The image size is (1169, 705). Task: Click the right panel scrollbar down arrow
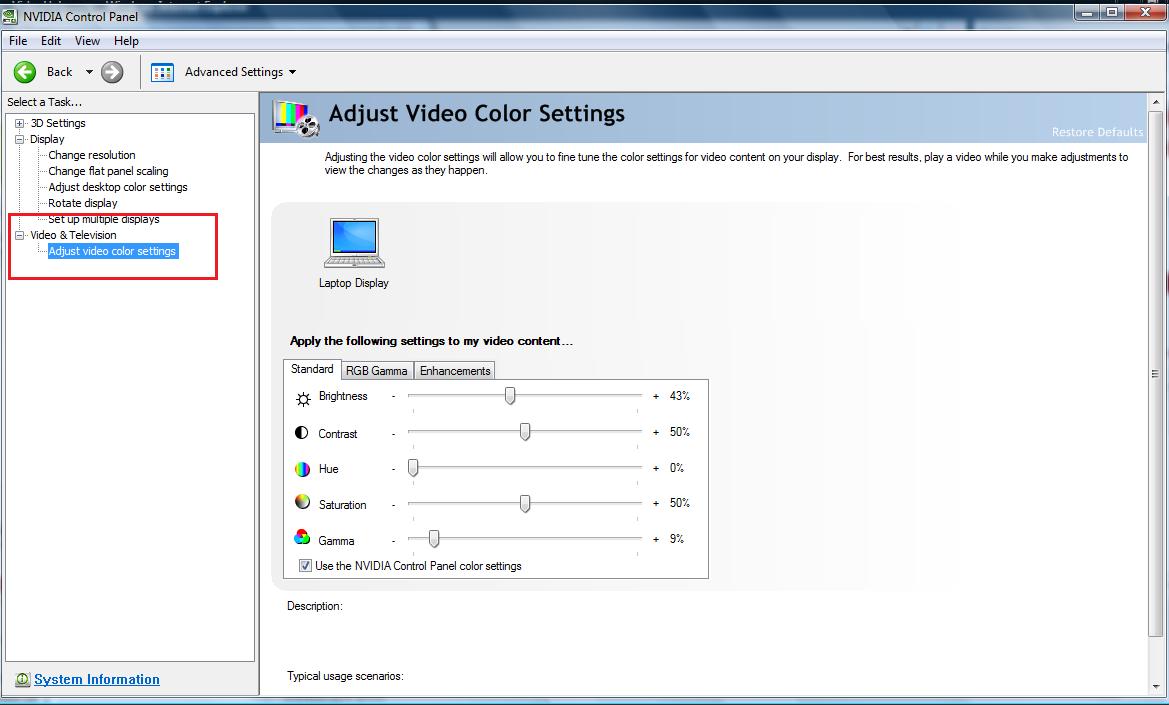click(x=1156, y=686)
